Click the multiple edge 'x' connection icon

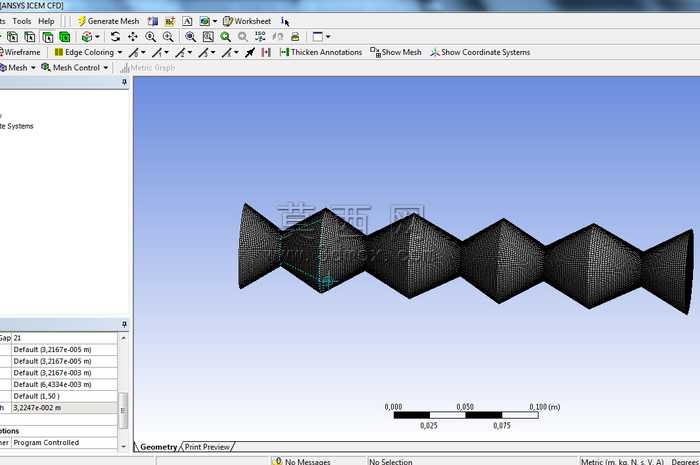point(227,53)
